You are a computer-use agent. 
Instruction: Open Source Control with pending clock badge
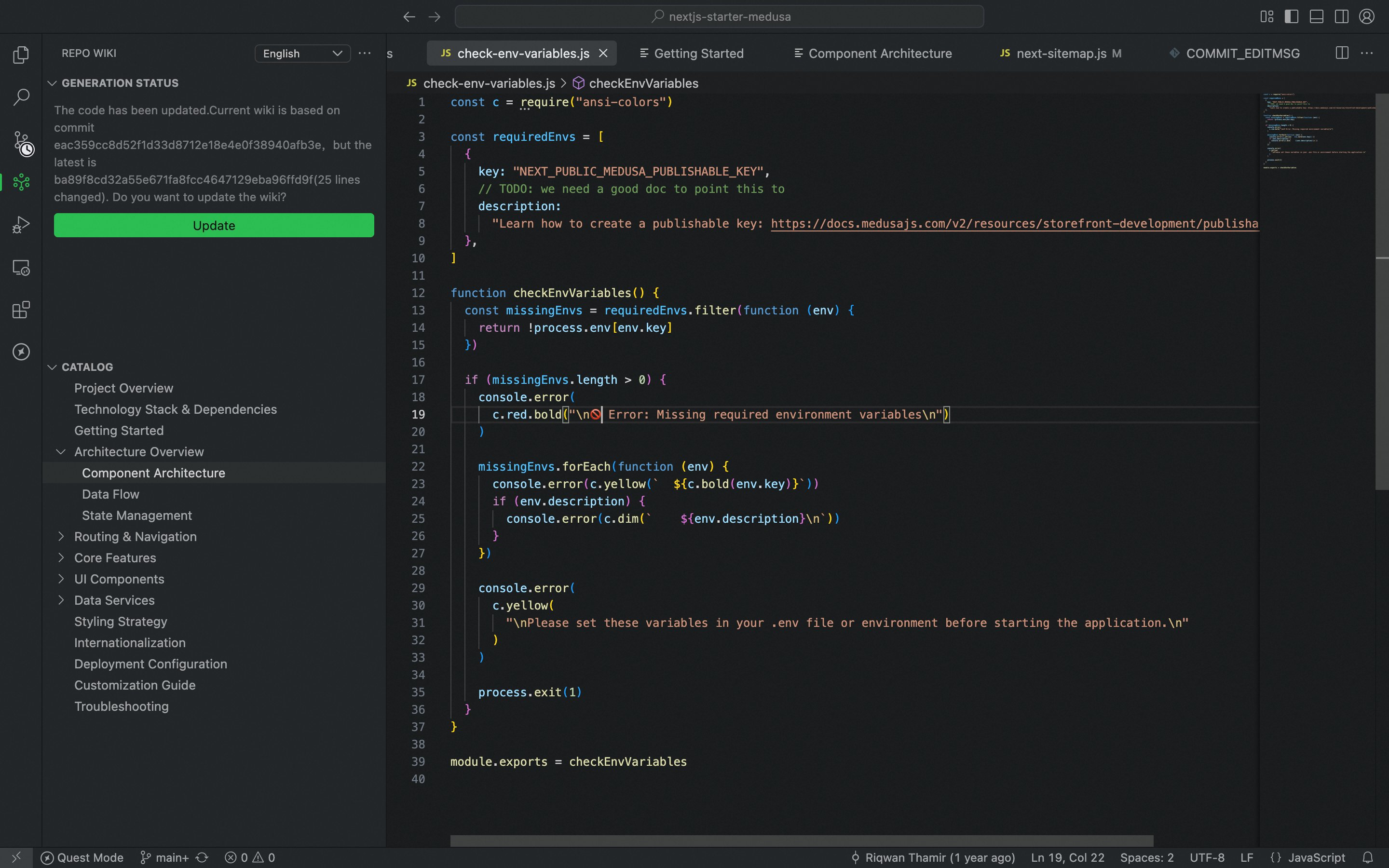click(x=22, y=143)
